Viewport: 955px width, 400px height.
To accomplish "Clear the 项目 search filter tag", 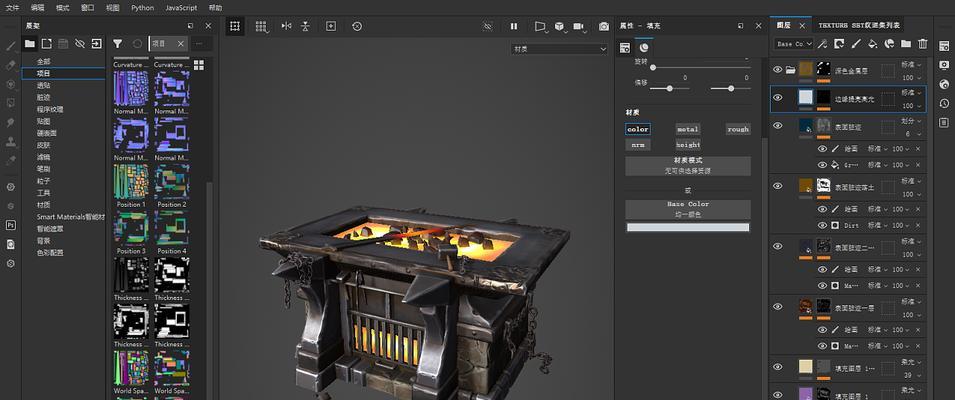I will [180, 44].
